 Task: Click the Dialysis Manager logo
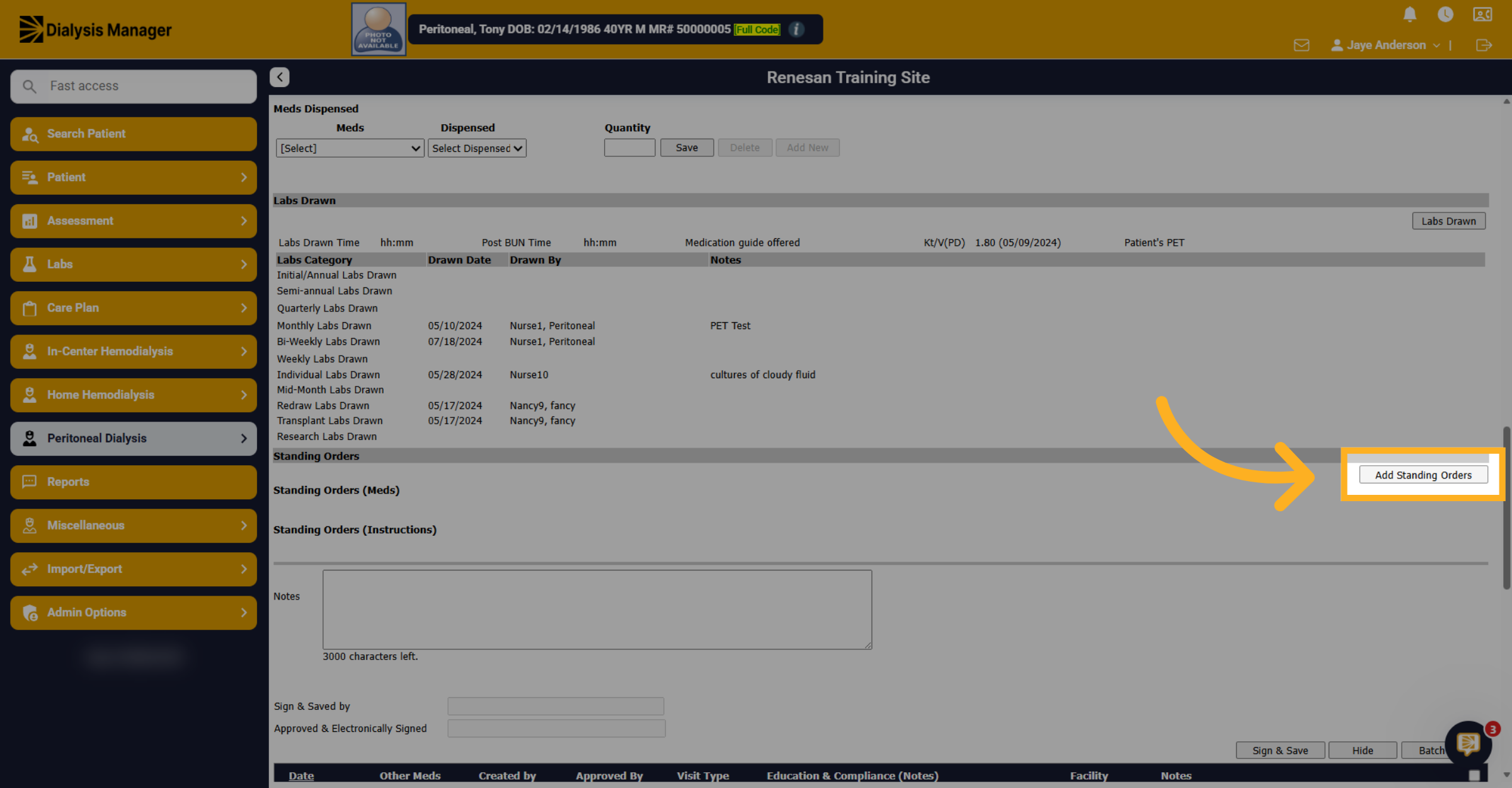(95, 30)
